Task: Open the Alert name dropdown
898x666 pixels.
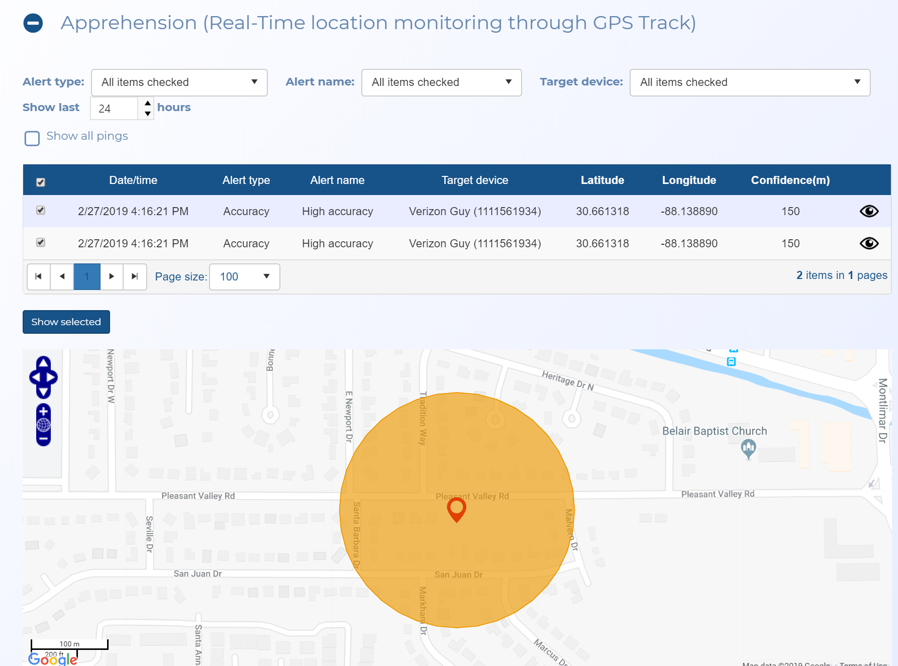Action: point(441,82)
